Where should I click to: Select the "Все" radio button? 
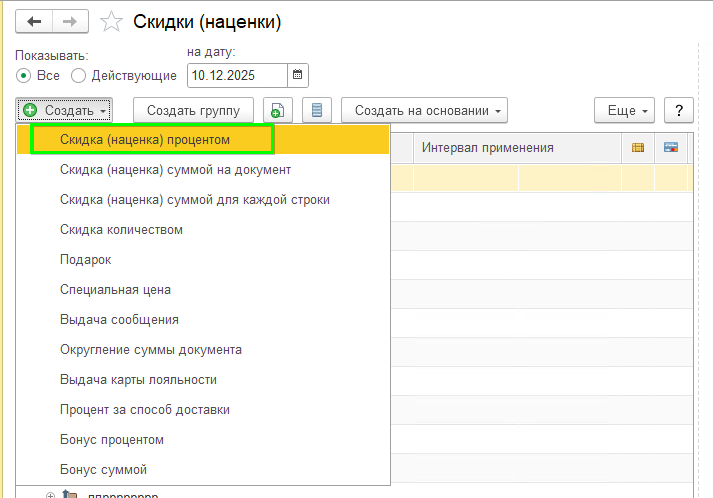(x=23, y=75)
